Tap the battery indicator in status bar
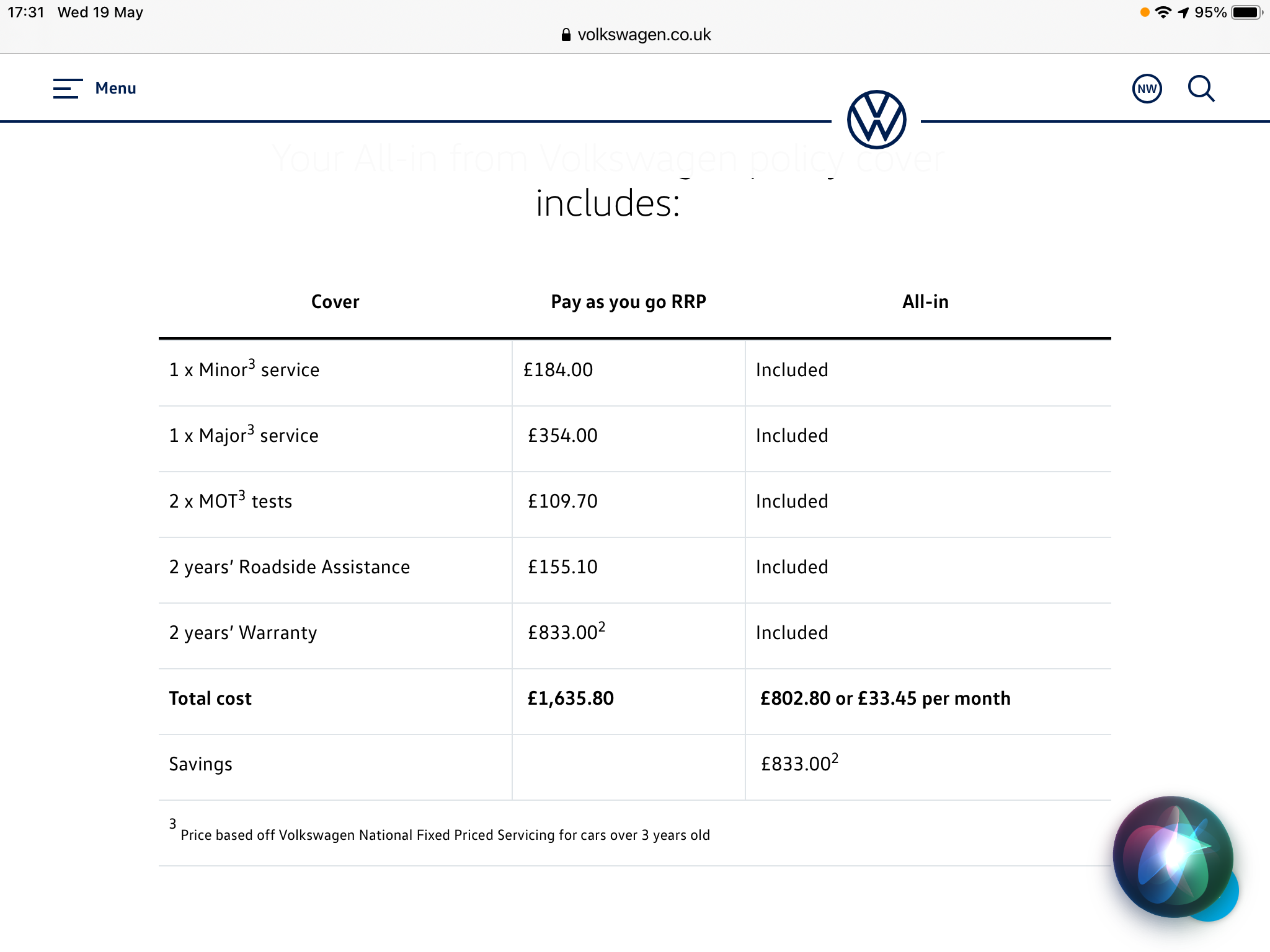The height and width of the screenshot is (952, 1270). click(1246, 11)
